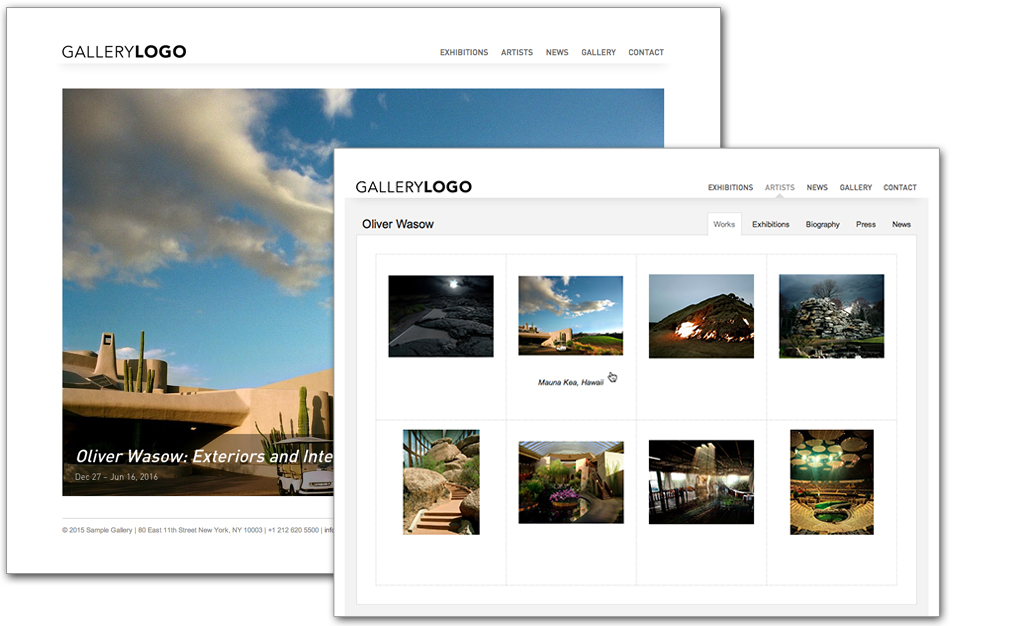Open the ARTISTS section in the navigation
This screenshot has width=1024, height=626.
[780, 187]
